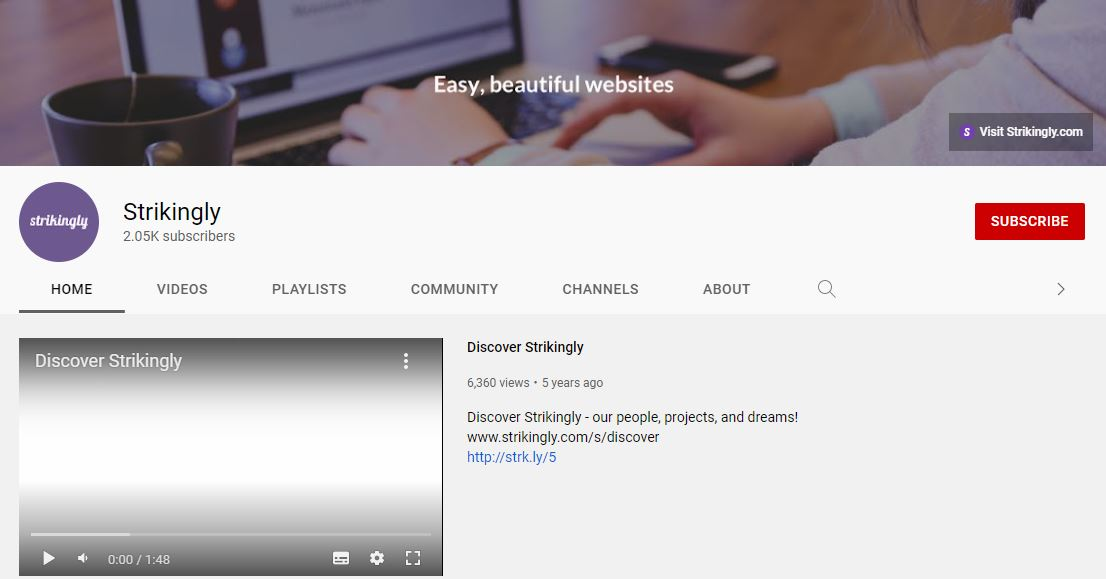View the About tab
Image resolution: width=1106 pixels, height=579 pixels.
[x=726, y=289]
